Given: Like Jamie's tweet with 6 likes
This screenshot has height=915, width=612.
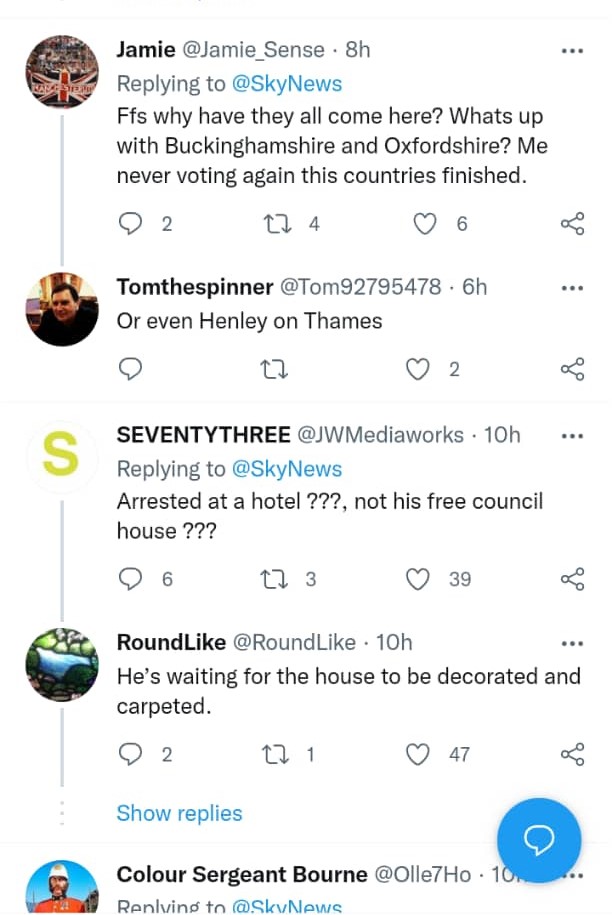Looking at the screenshot, I should coord(426,224).
